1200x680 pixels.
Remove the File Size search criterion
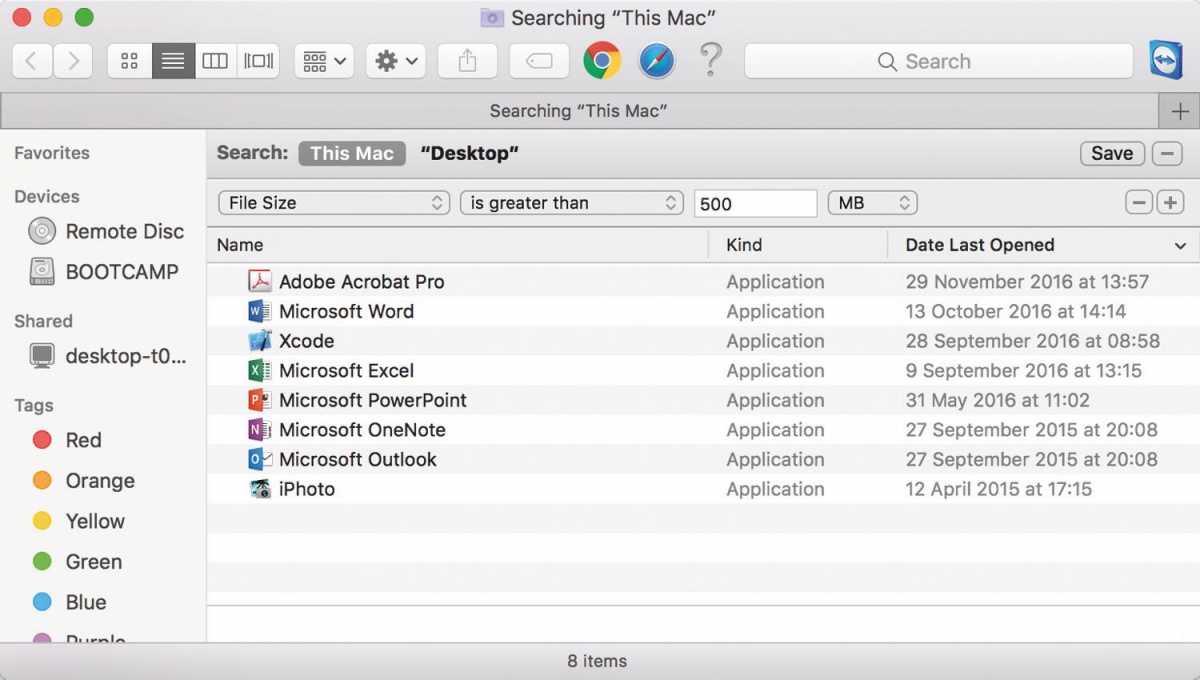click(1139, 203)
